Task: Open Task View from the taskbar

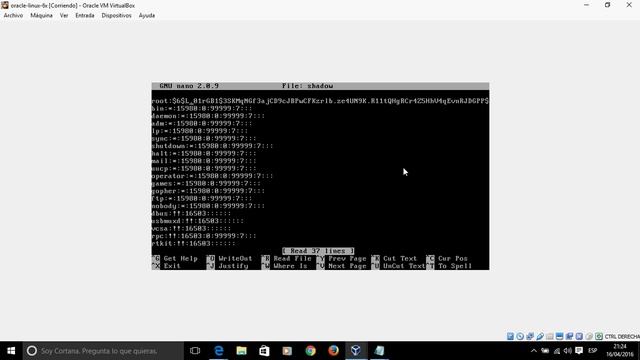Action: (195, 351)
